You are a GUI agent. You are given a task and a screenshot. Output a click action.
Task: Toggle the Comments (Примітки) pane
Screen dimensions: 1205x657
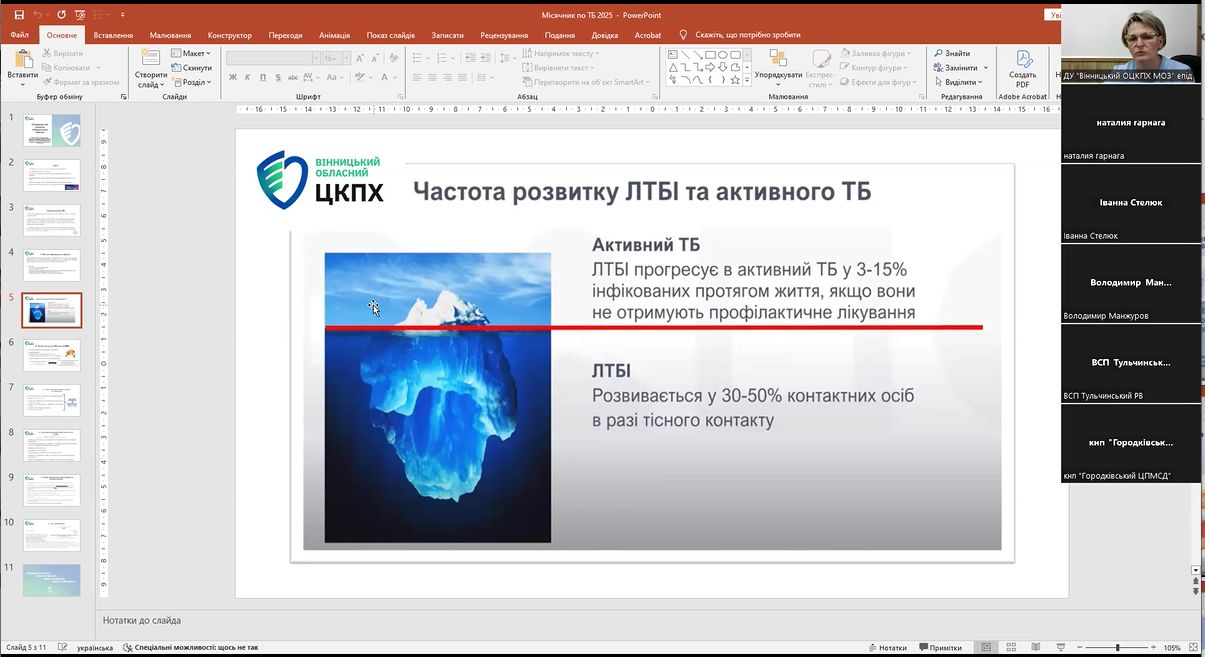tap(939, 647)
